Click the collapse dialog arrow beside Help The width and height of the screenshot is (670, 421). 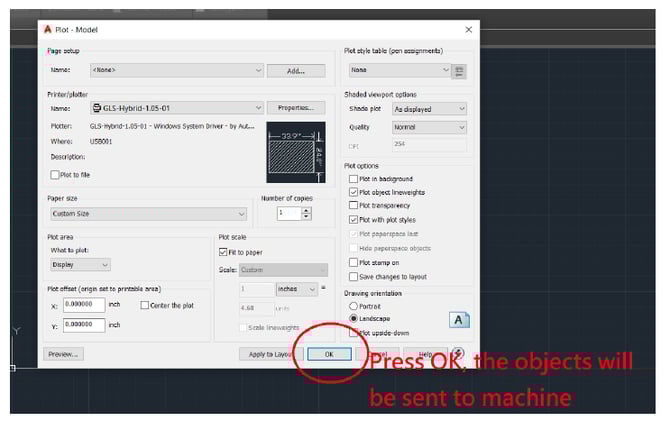[x=459, y=354]
